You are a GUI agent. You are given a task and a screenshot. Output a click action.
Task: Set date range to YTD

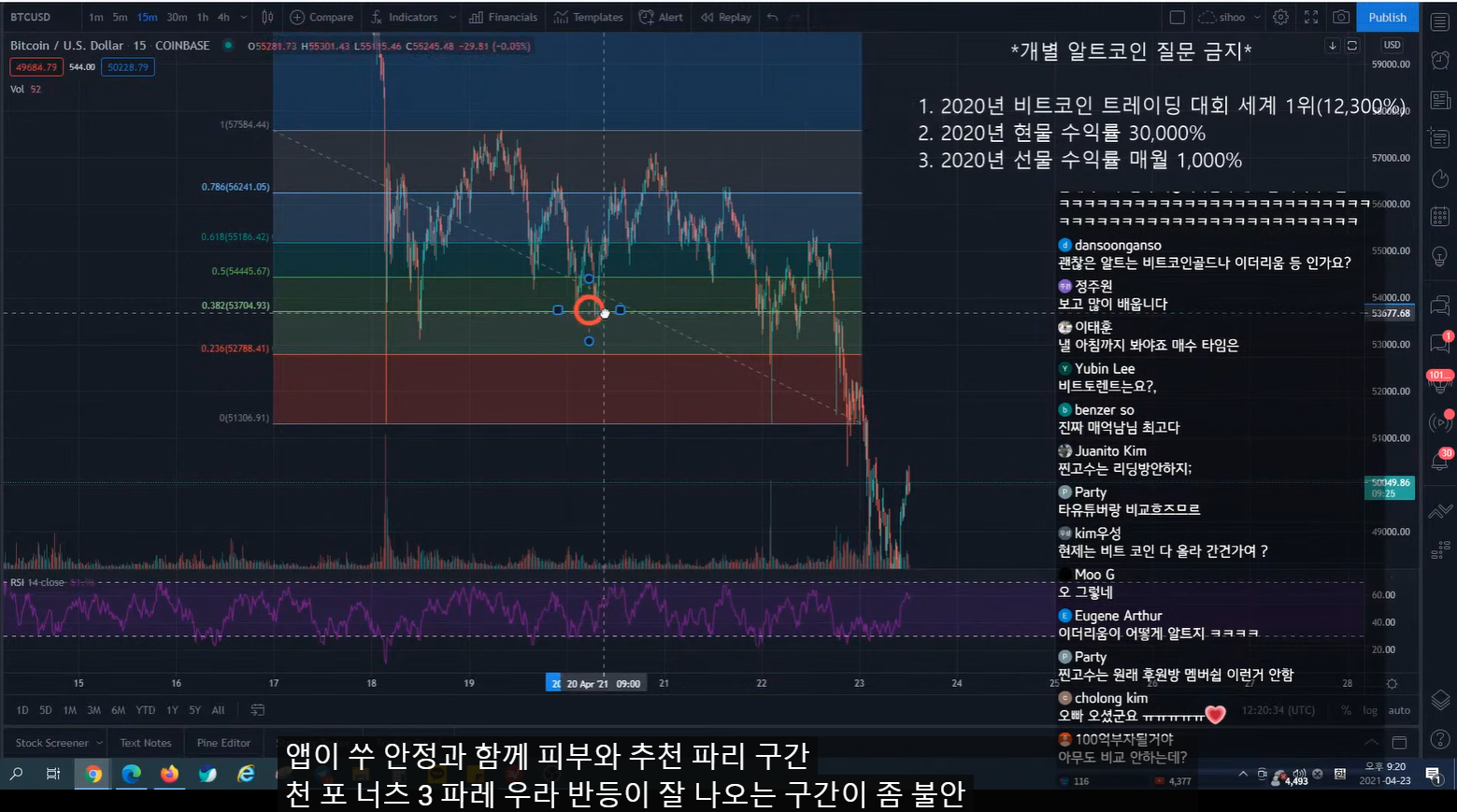pyautogui.click(x=145, y=710)
